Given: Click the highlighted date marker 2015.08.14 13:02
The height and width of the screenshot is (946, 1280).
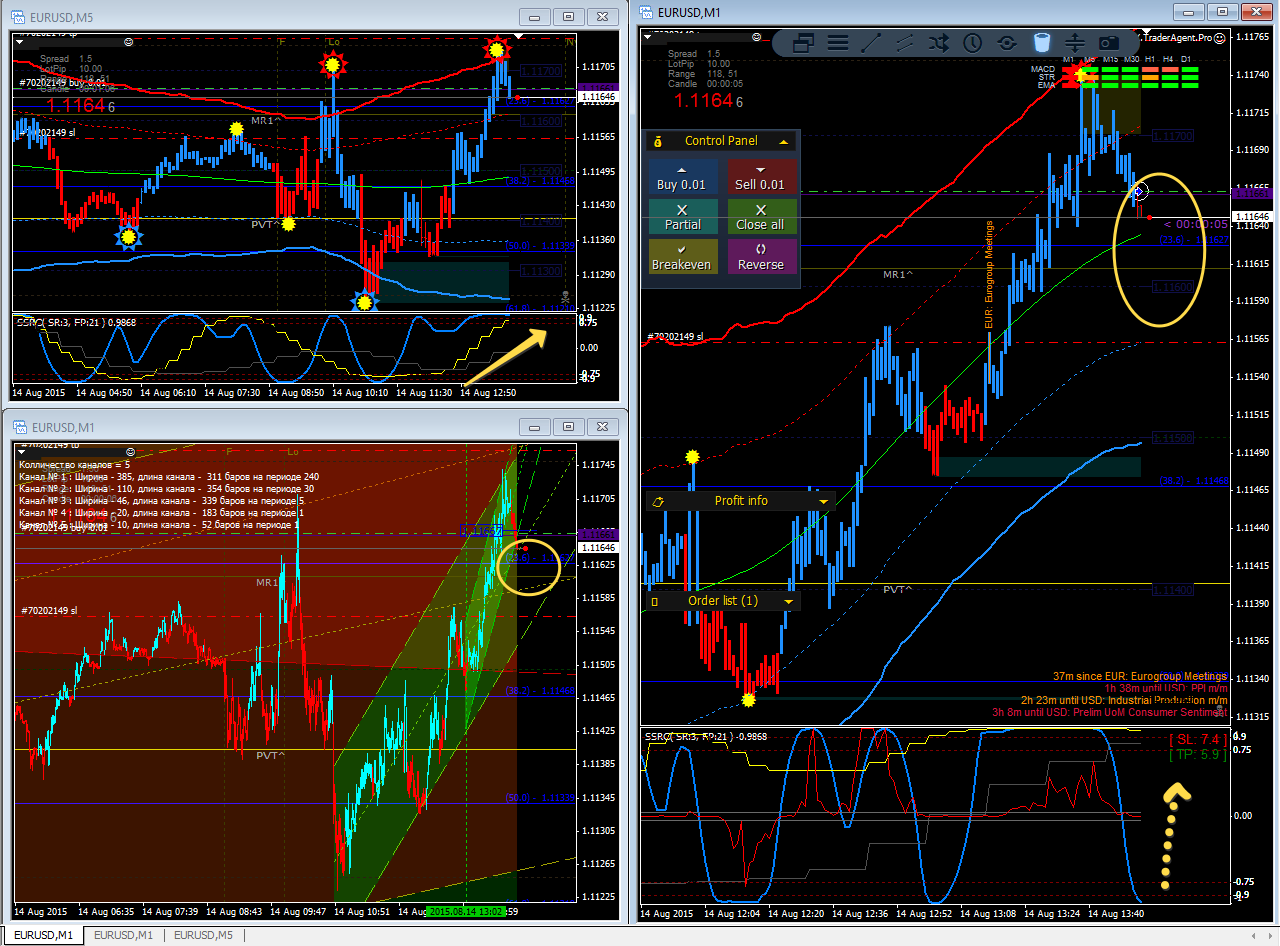Looking at the screenshot, I should (x=467, y=911).
